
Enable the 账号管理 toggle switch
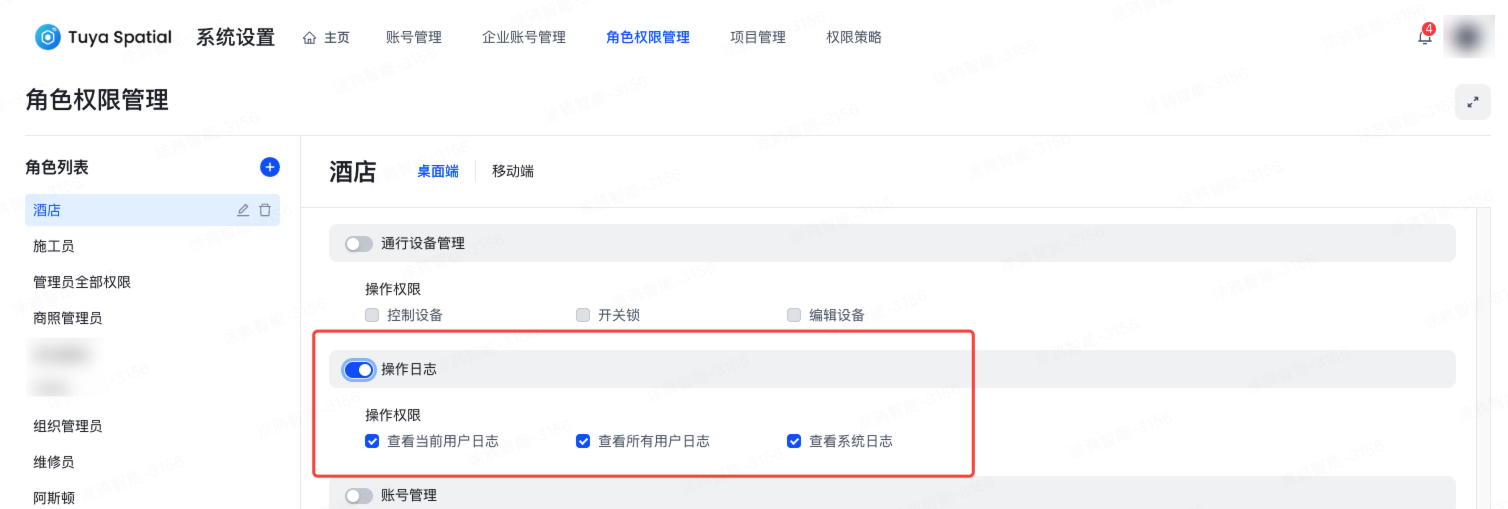point(358,496)
